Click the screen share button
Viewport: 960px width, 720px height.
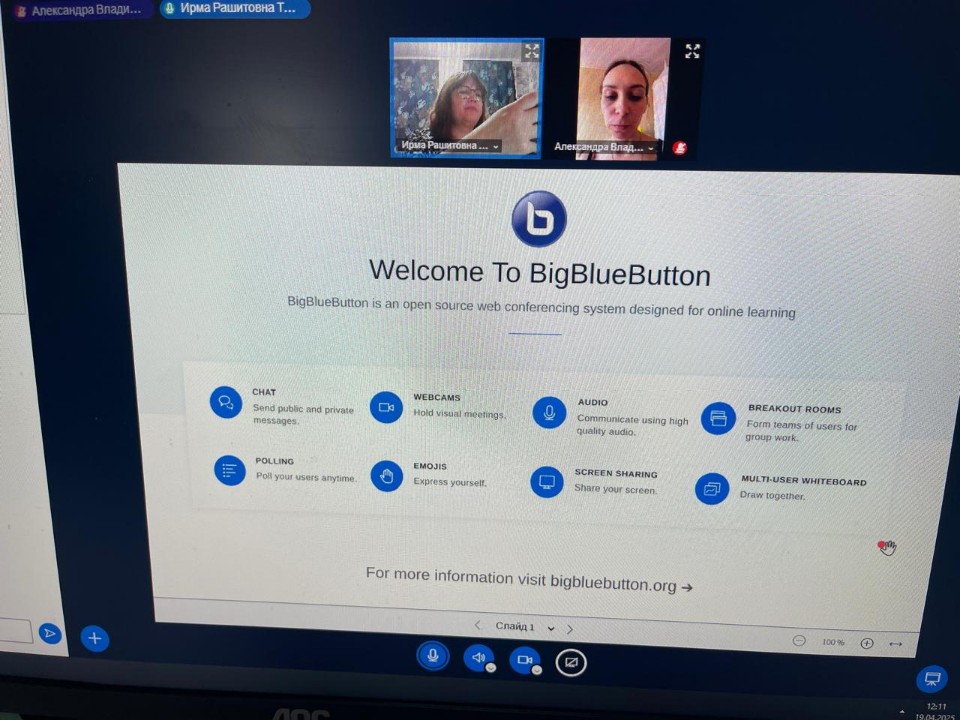[x=571, y=662]
